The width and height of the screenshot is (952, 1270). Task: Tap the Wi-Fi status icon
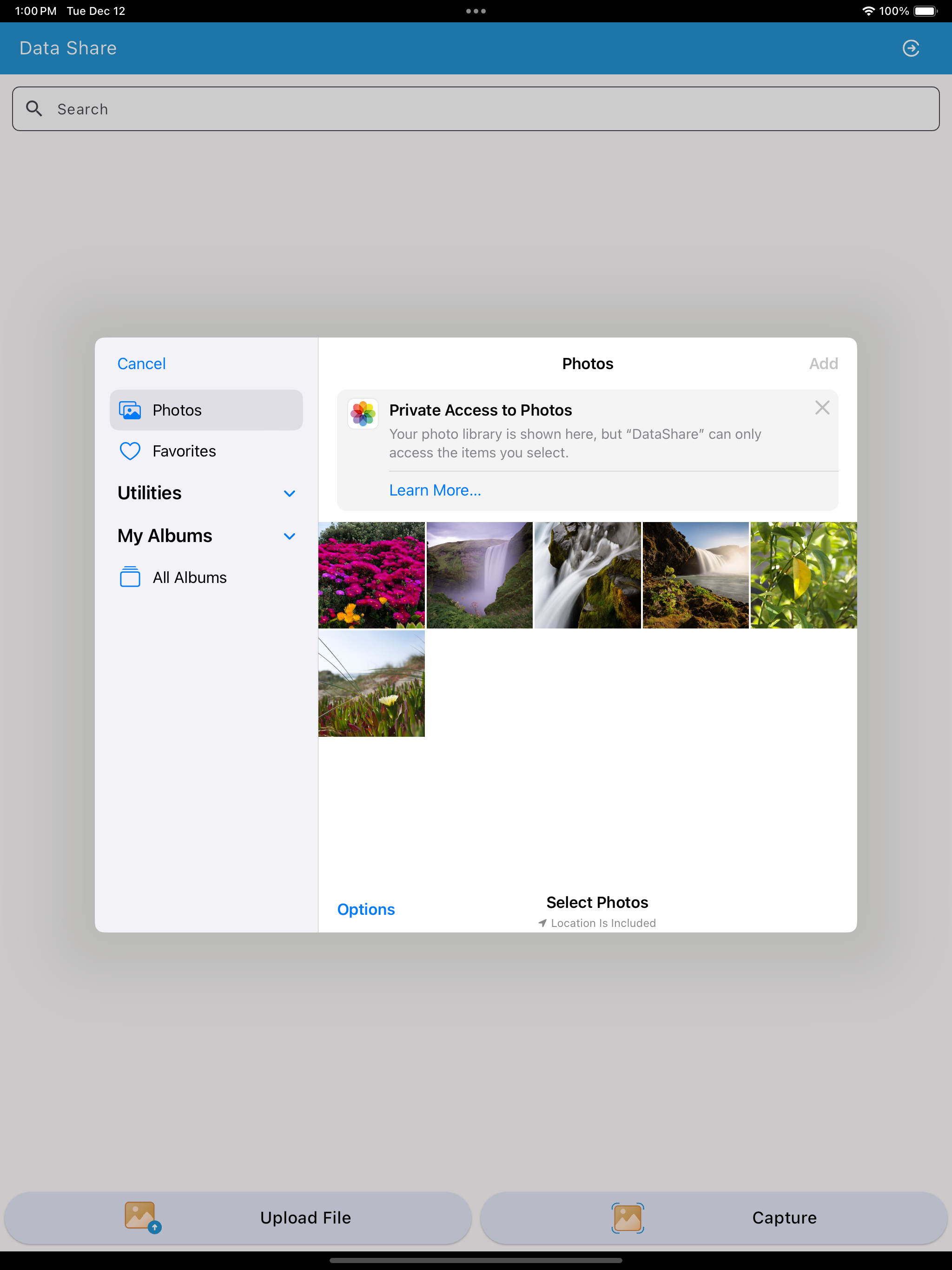coord(868,11)
